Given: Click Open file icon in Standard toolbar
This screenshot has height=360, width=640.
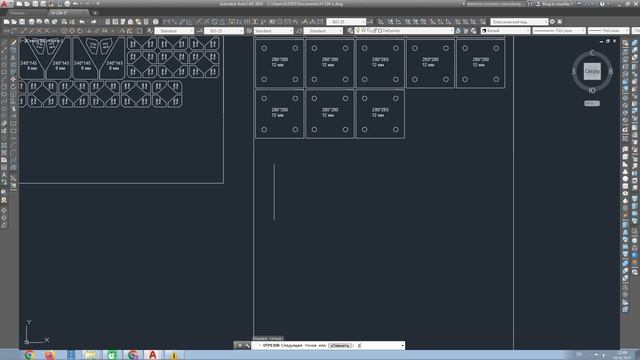Looking at the screenshot, I should [14, 22].
